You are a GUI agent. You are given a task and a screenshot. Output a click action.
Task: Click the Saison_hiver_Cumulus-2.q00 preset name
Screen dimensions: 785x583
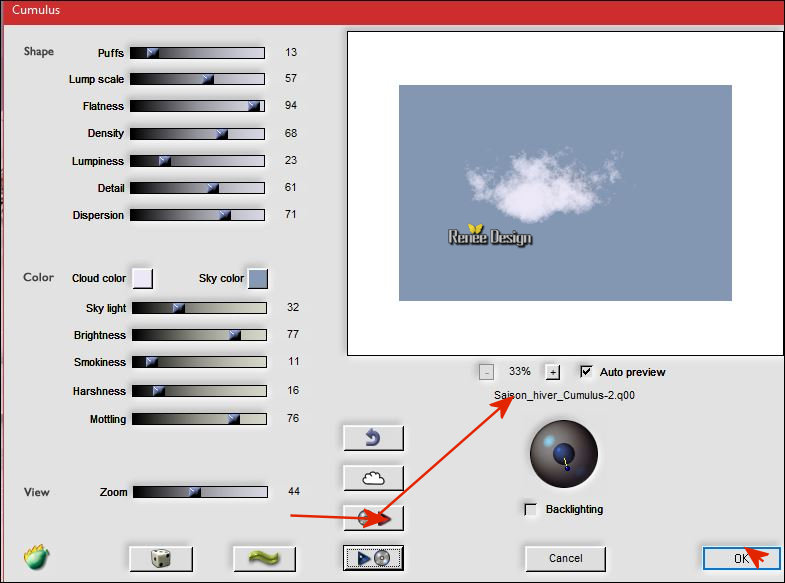coord(564,395)
